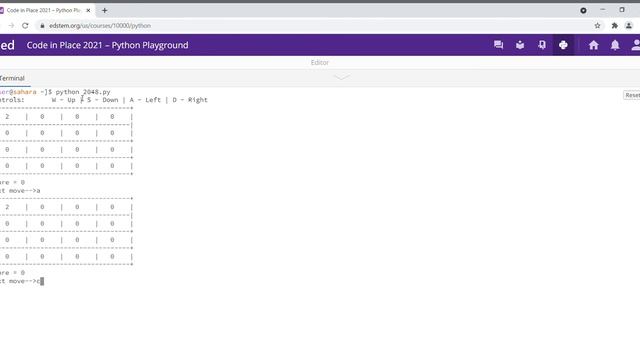The height and width of the screenshot is (360, 640).
Task: Open the user account icon in purple header
Action: (x=636, y=45)
